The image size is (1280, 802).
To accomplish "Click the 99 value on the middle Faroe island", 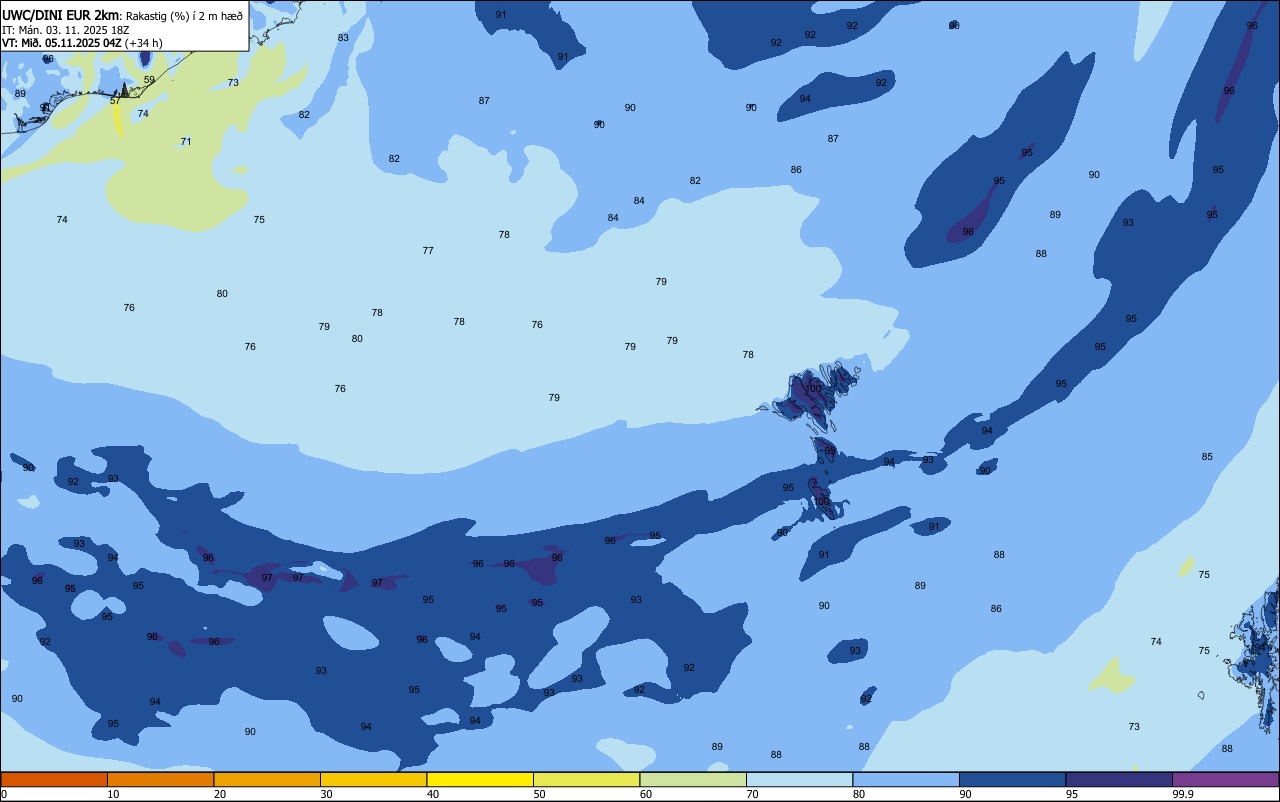I will pos(830,451).
